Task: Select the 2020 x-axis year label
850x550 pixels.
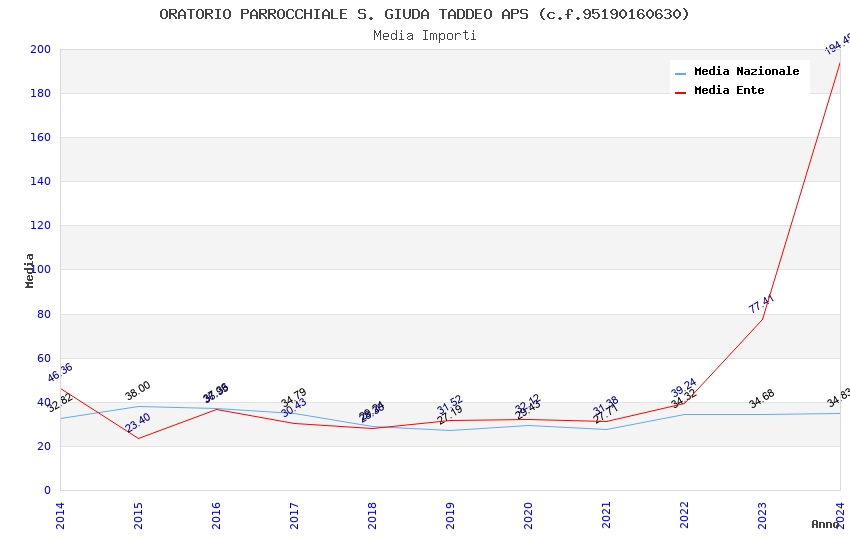Action: tap(528, 515)
